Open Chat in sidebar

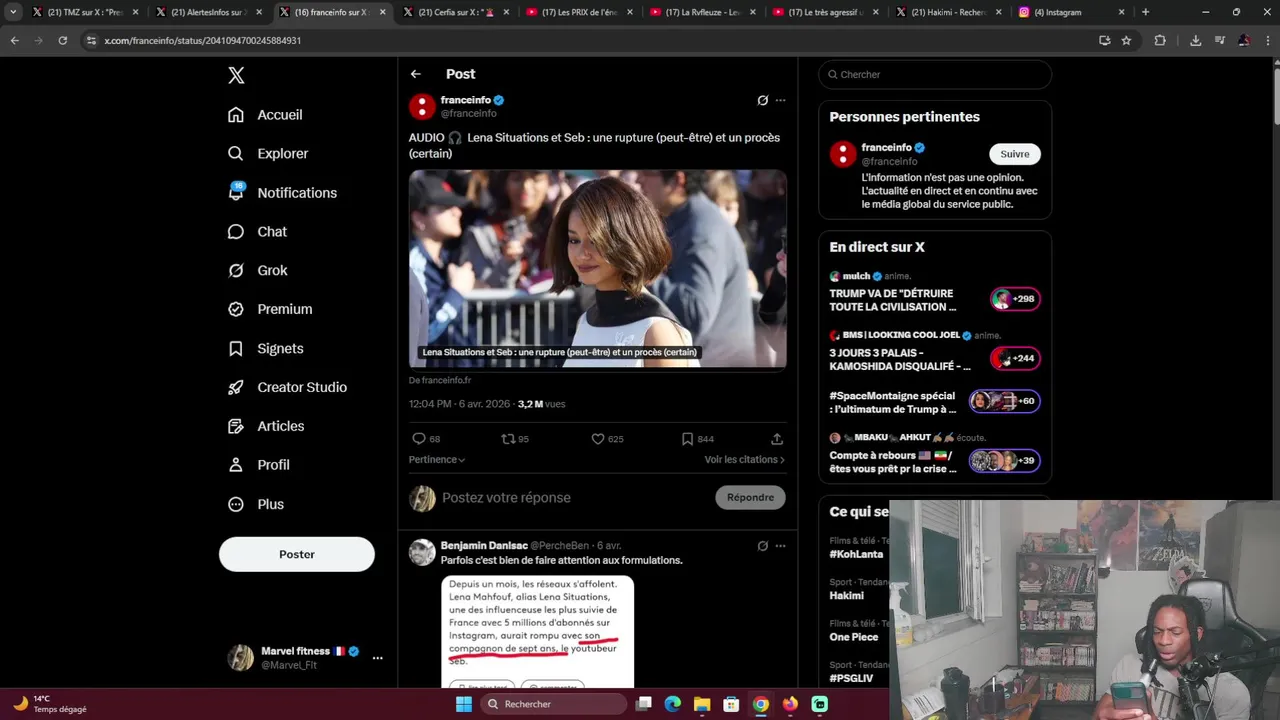tap(257, 232)
